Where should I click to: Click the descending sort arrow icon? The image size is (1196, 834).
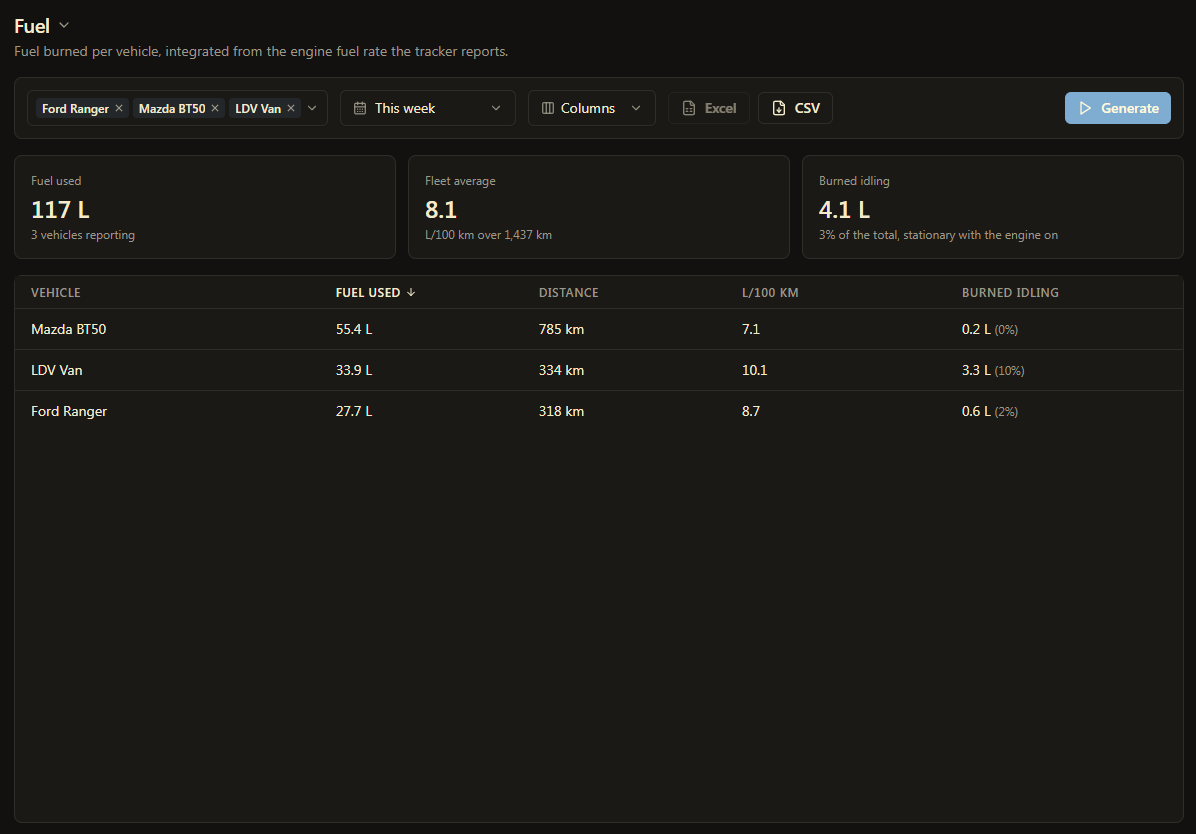[x=411, y=293]
